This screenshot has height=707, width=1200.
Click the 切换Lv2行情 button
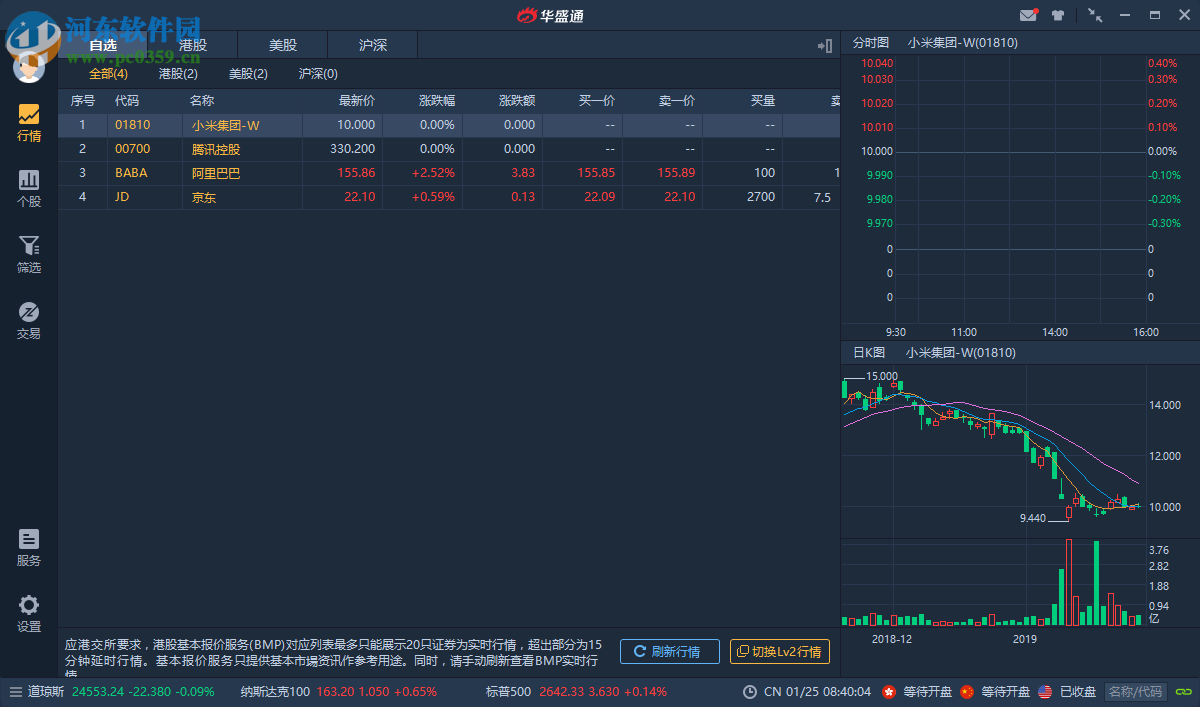click(780, 652)
